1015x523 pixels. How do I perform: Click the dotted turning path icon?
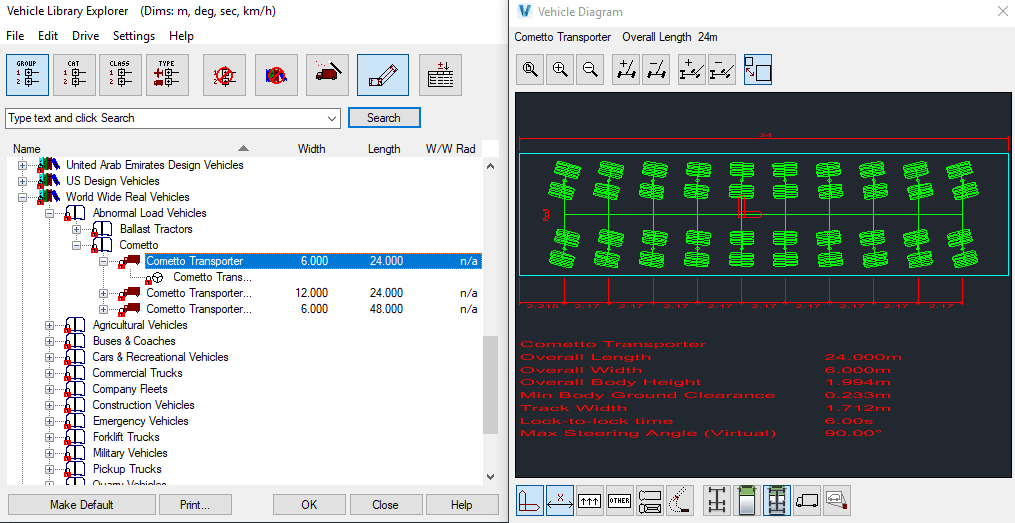click(680, 500)
